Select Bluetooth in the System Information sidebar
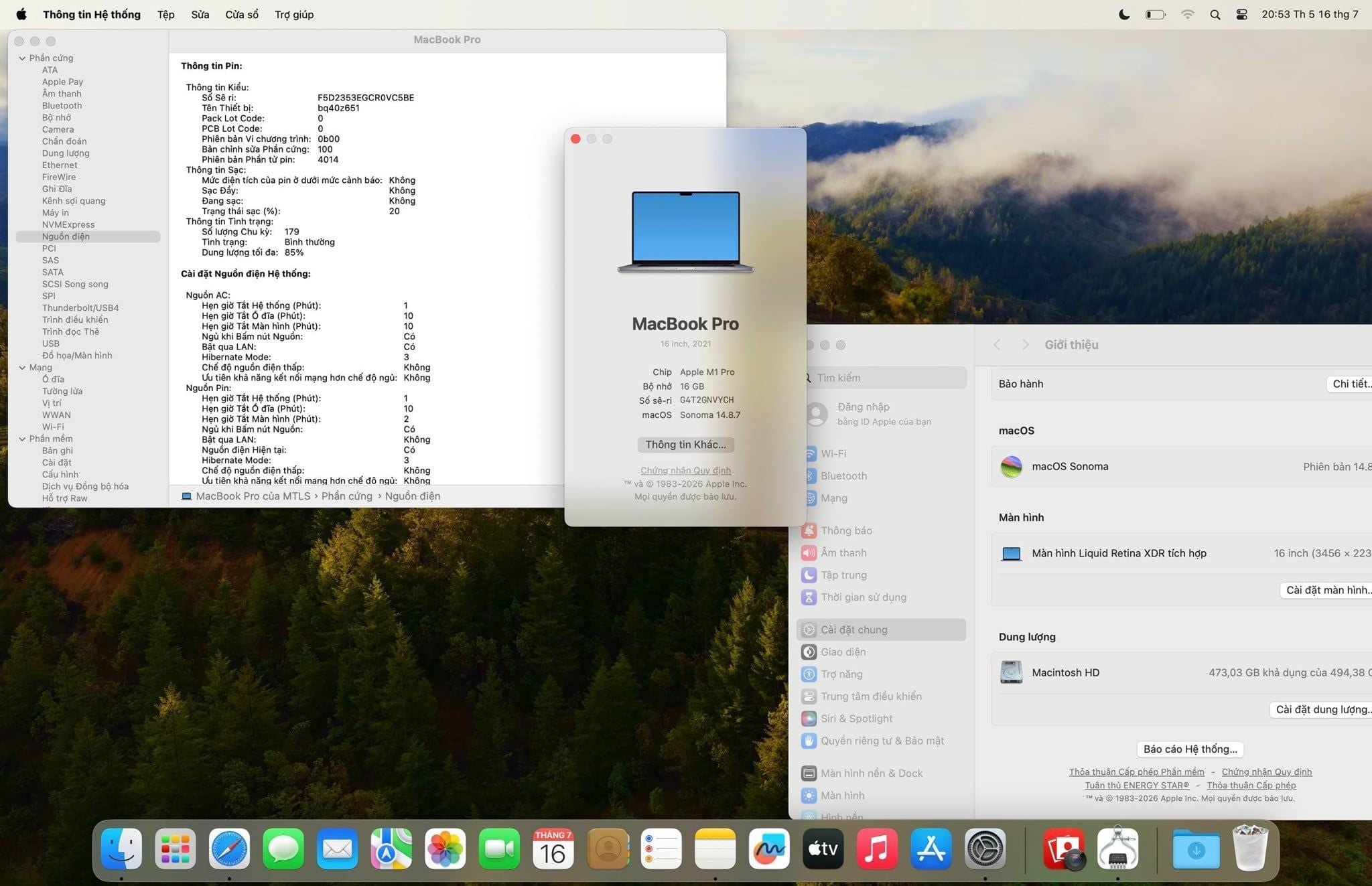 point(62,106)
